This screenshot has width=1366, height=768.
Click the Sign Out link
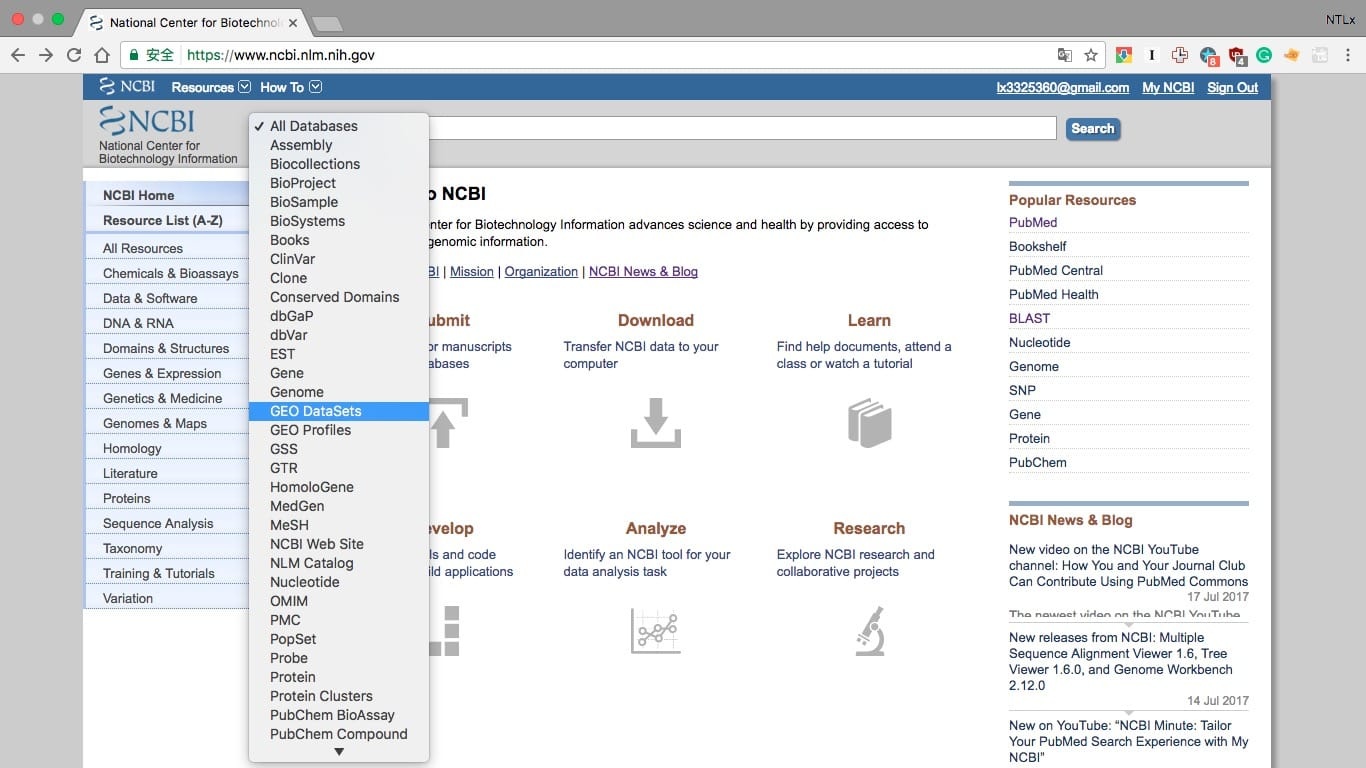(x=1233, y=88)
